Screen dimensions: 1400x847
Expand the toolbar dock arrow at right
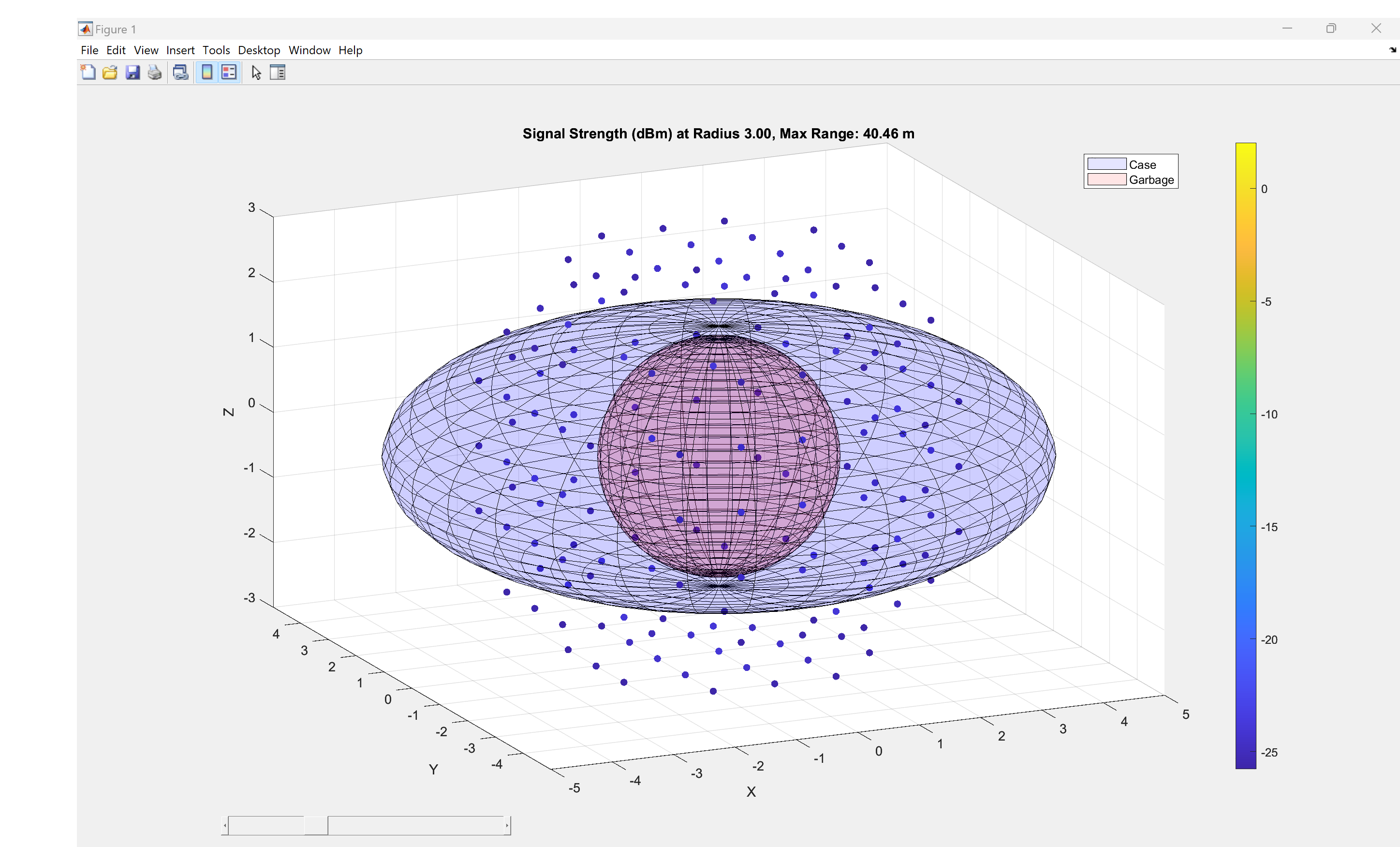pos(1392,50)
